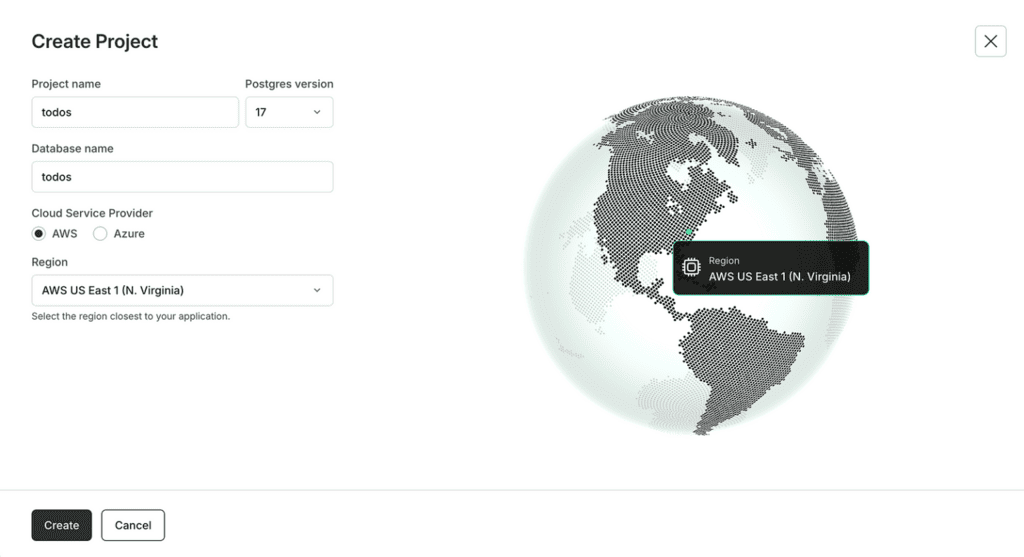Click the chevron arrow in the Region field
Image resolution: width=1024 pixels, height=557 pixels.
317,290
